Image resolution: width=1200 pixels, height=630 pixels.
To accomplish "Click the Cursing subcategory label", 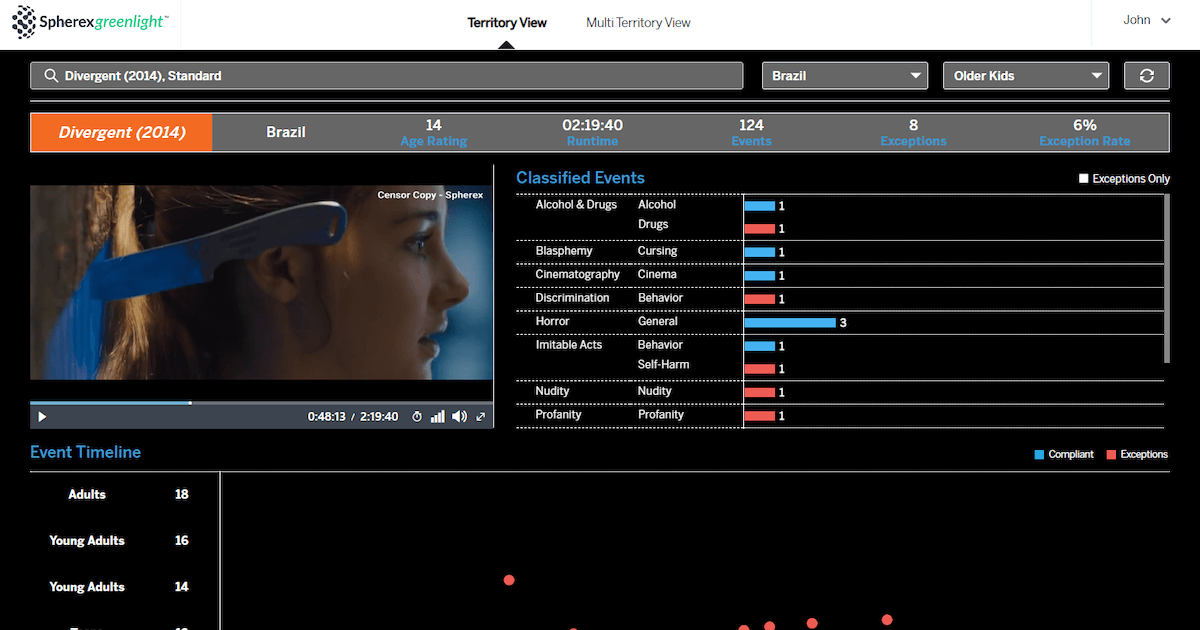I will coord(657,251).
